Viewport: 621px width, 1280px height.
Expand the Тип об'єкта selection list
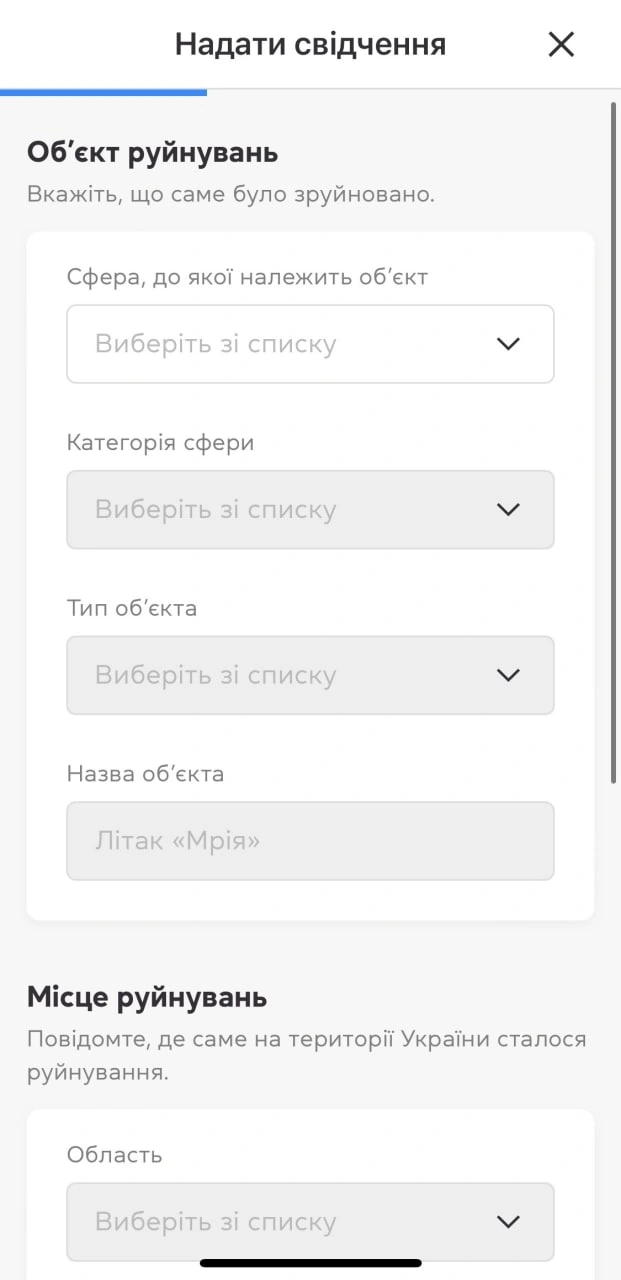coord(310,675)
